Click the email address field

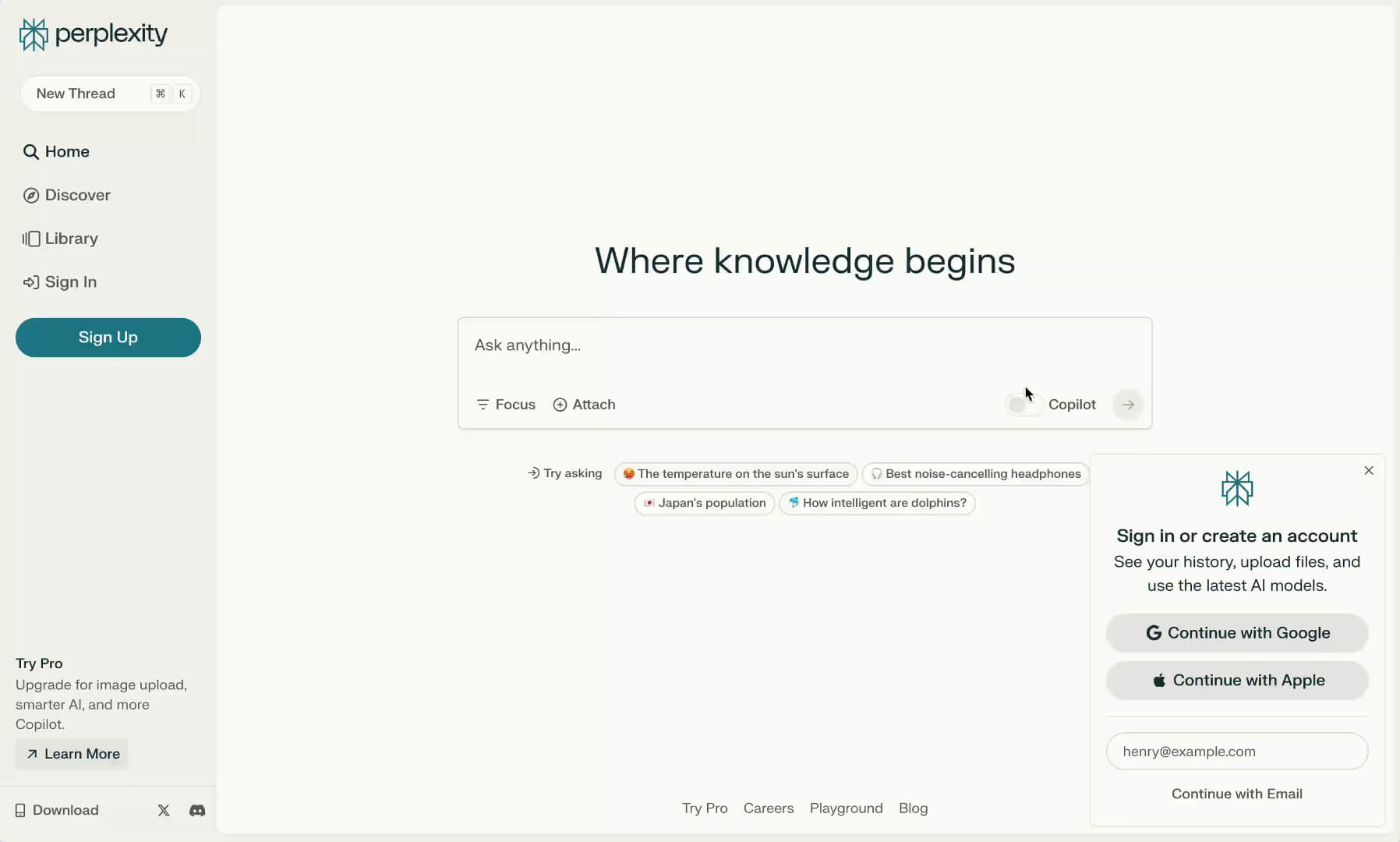click(x=1236, y=751)
